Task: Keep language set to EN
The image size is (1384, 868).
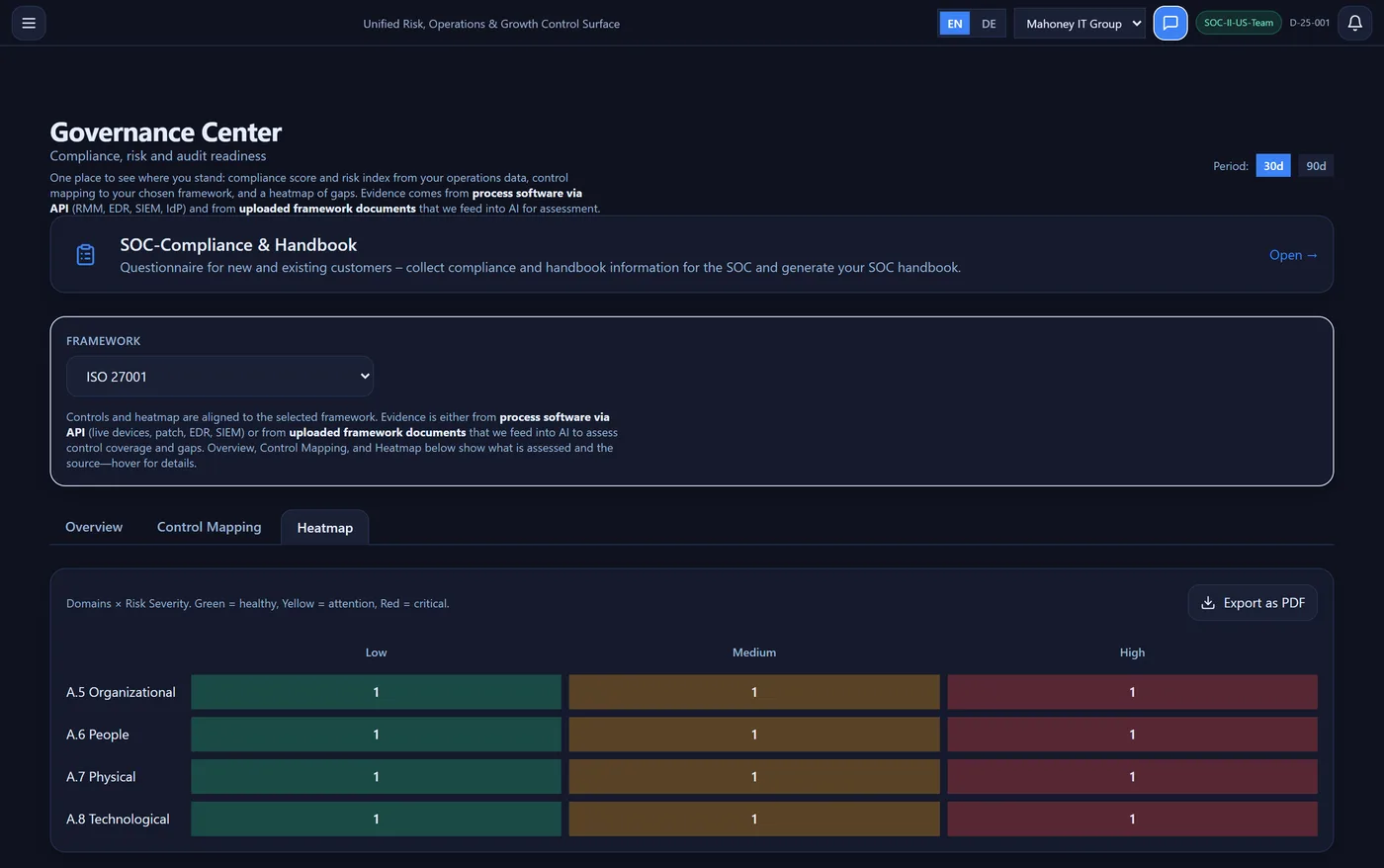Action: pyautogui.click(x=953, y=22)
